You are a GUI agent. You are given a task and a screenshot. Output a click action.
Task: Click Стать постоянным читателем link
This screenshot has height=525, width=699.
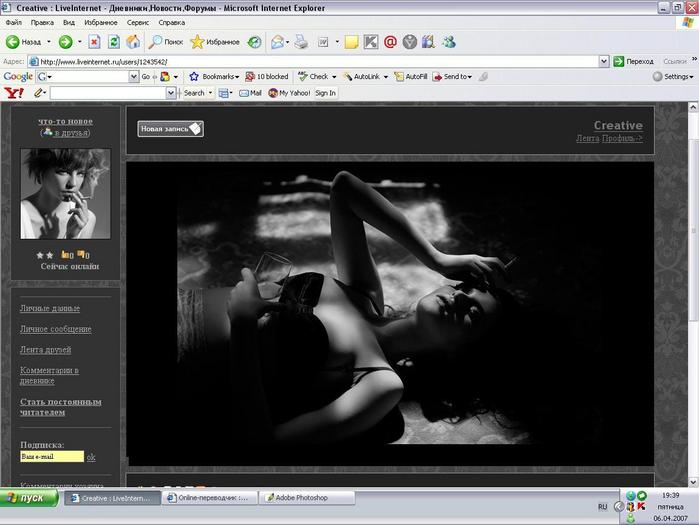[x=61, y=407]
